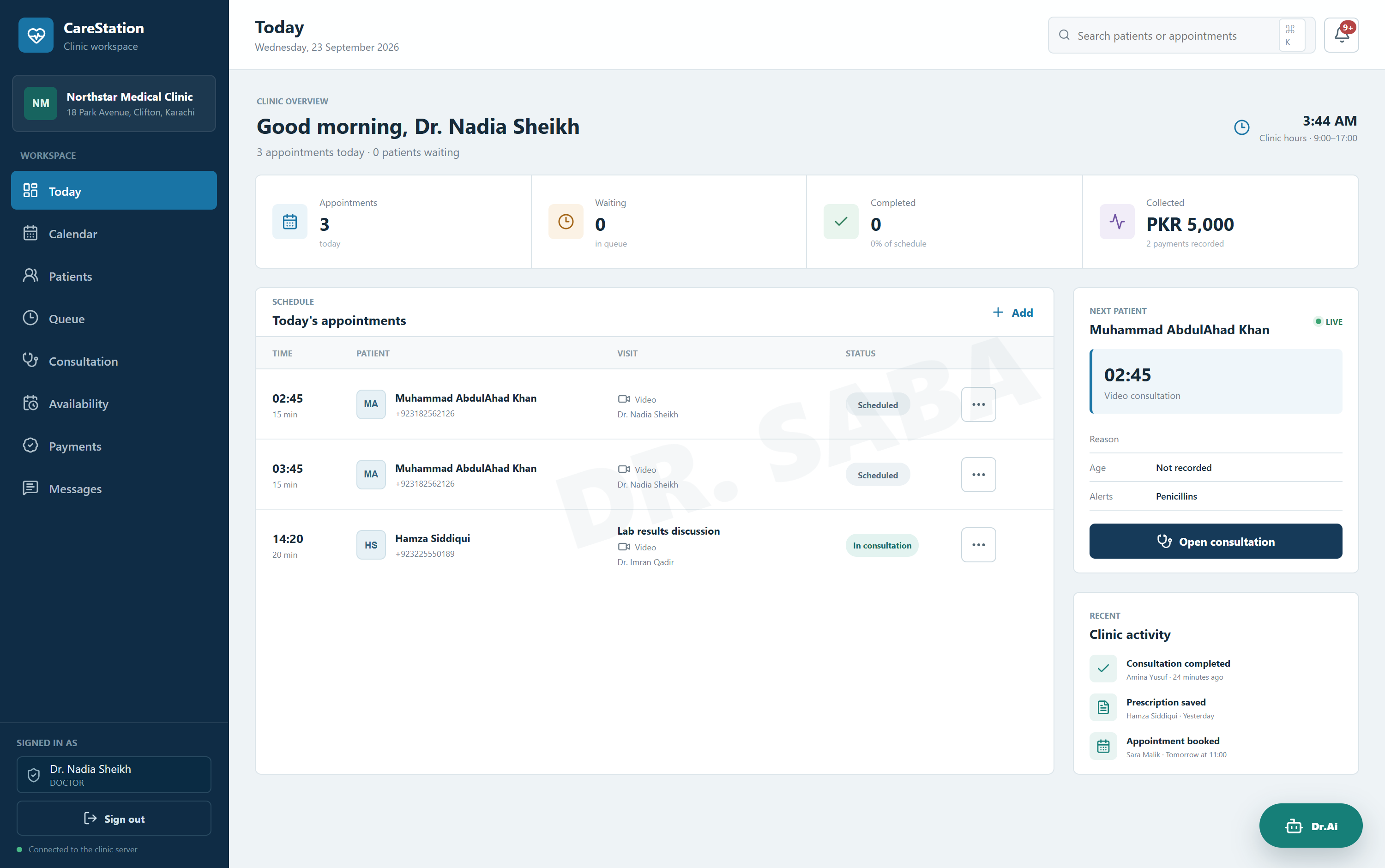Click MA avatar on 02:45 row
Image resolution: width=1385 pixels, height=868 pixels.
click(x=371, y=404)
